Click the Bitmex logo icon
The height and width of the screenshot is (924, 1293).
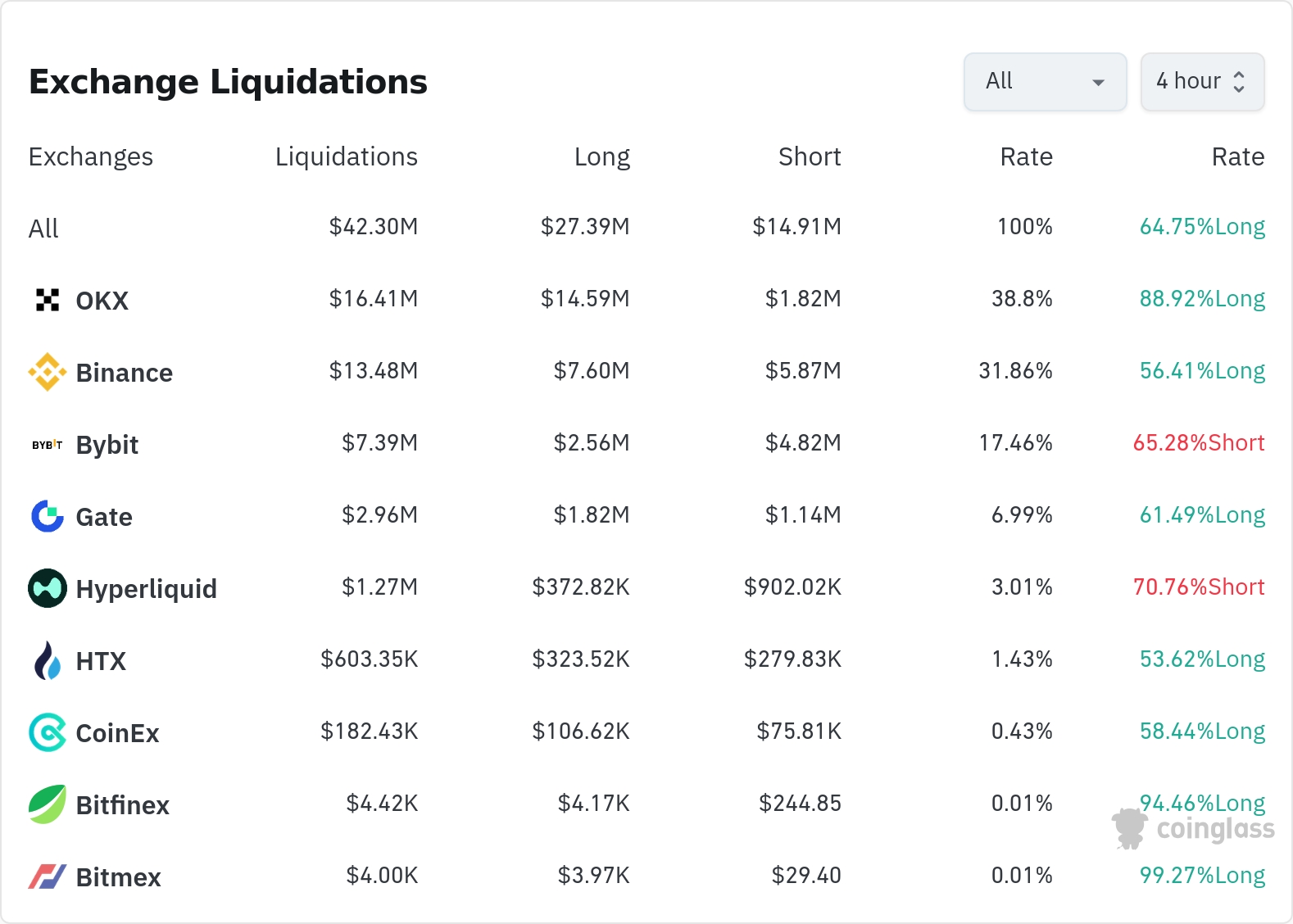click(48, 876)
